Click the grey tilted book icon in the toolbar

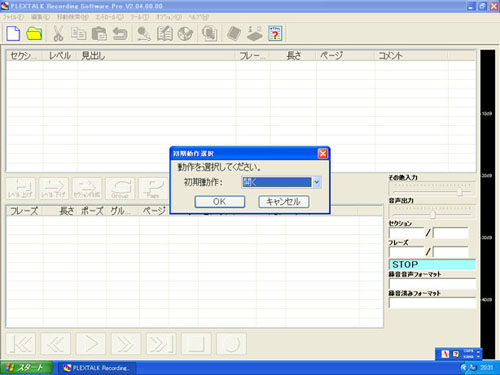(x=234, y=34)
